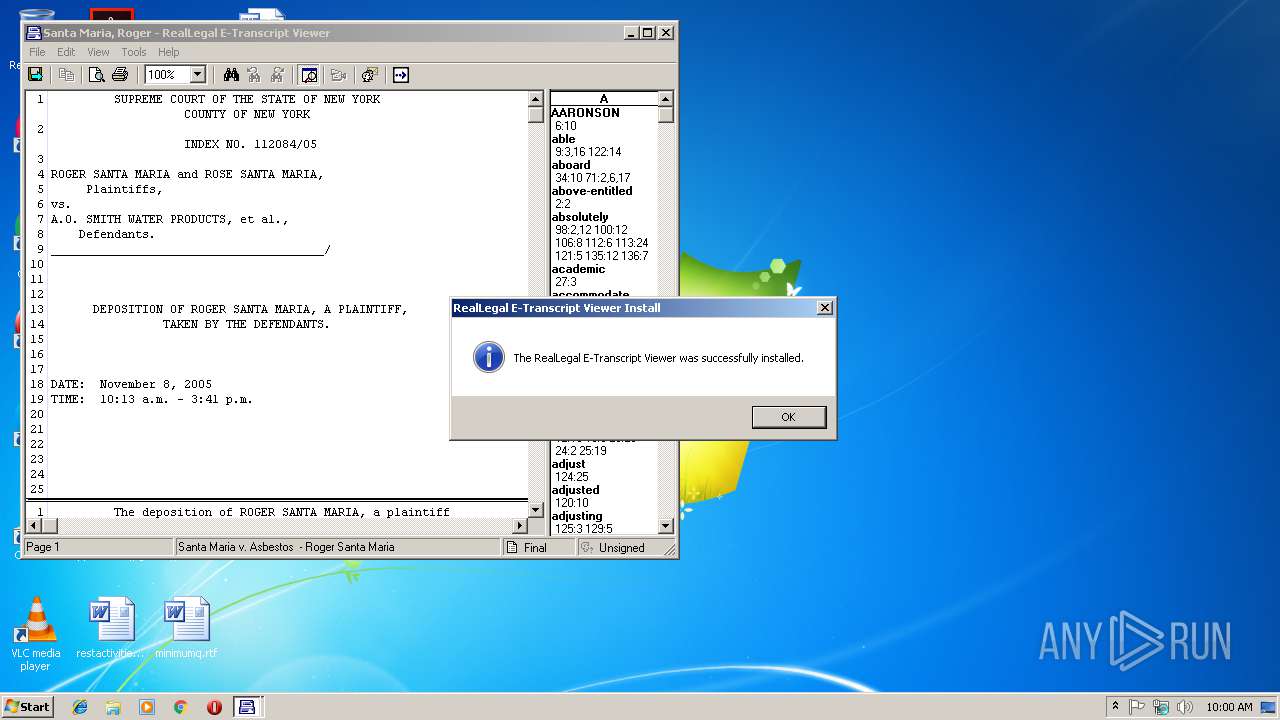Select index word 'absolutely'
This screenshot has width=1280, height=720.
coord(580,217)
